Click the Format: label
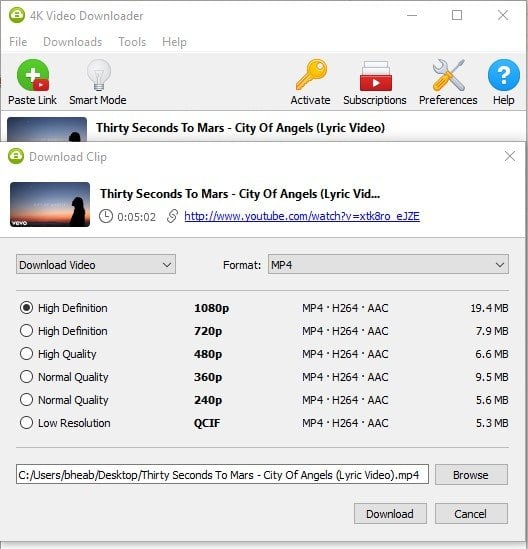Viewport: 528px width, 549px height. click(242, 265)
